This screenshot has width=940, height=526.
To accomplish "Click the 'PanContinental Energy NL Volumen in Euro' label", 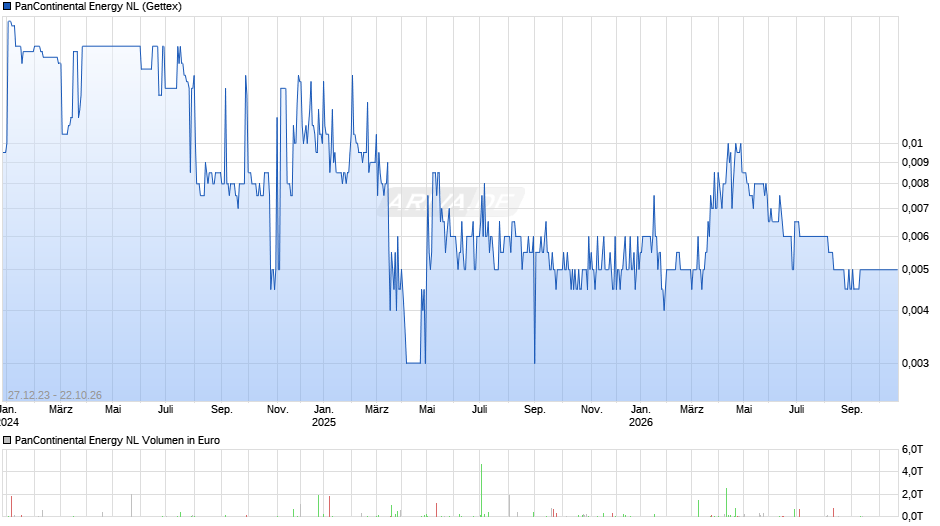I will point(118,440).
